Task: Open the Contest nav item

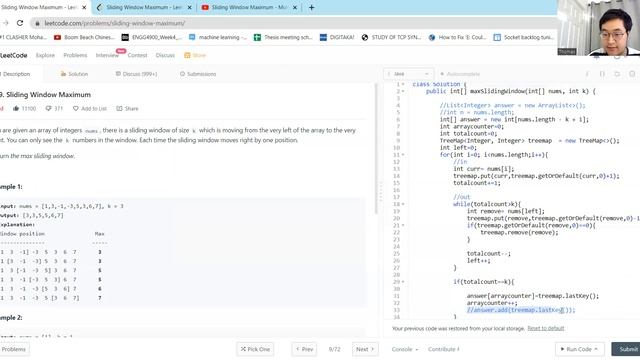Action: coord(137,55)
